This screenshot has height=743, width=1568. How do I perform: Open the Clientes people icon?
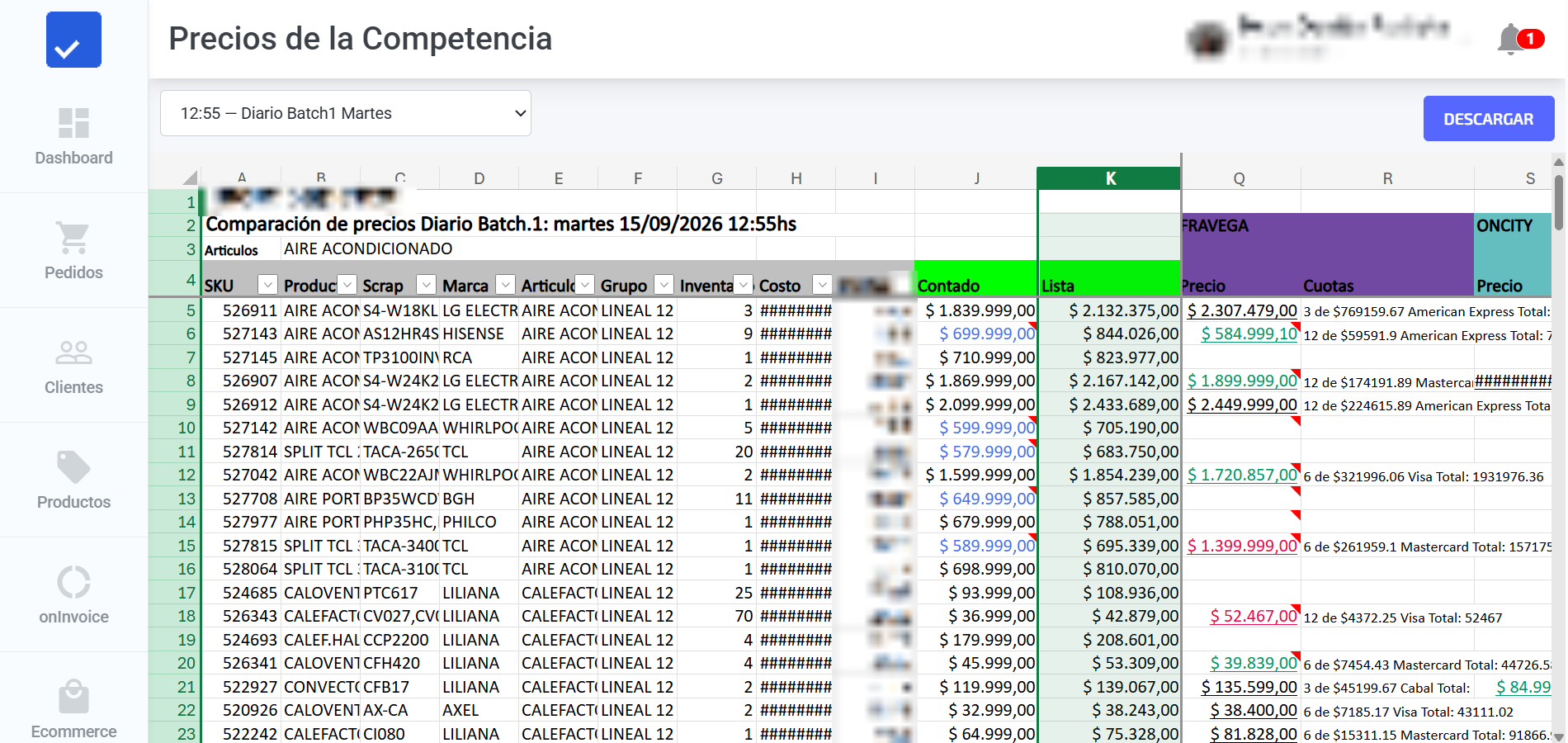coord(73,353)
